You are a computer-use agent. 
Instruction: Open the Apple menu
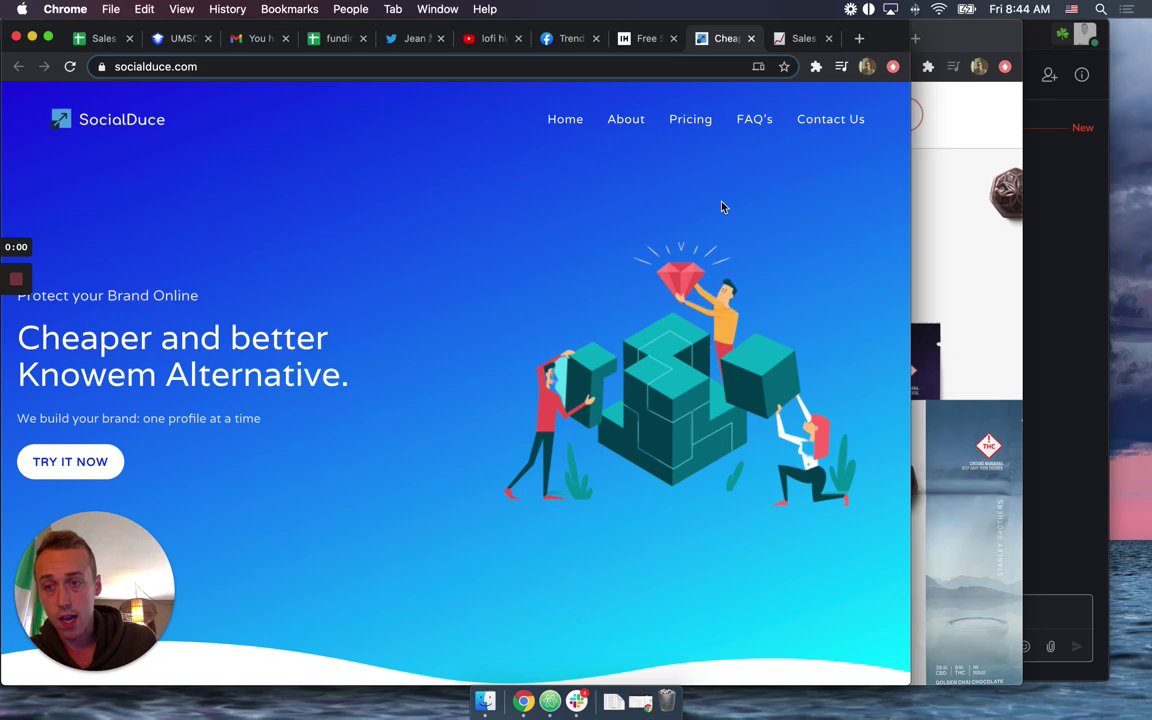pos(22,9)
